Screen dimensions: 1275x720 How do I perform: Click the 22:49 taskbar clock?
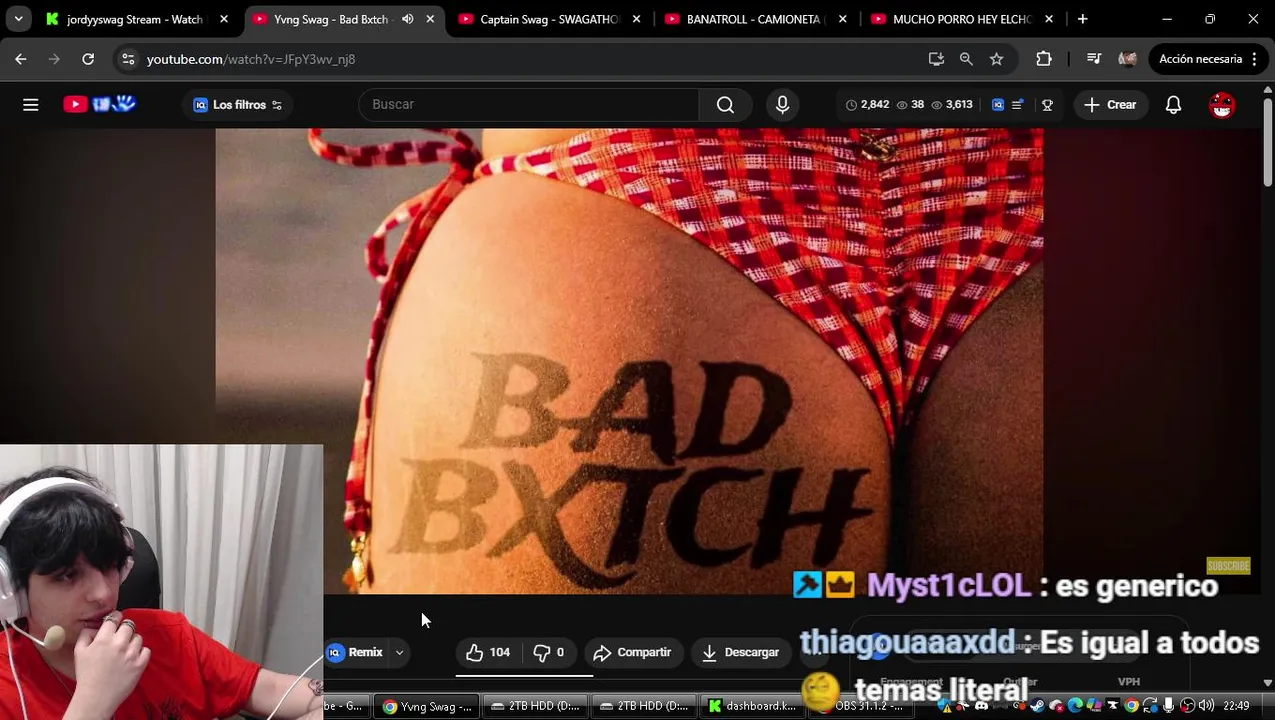tap(1236, 706)
